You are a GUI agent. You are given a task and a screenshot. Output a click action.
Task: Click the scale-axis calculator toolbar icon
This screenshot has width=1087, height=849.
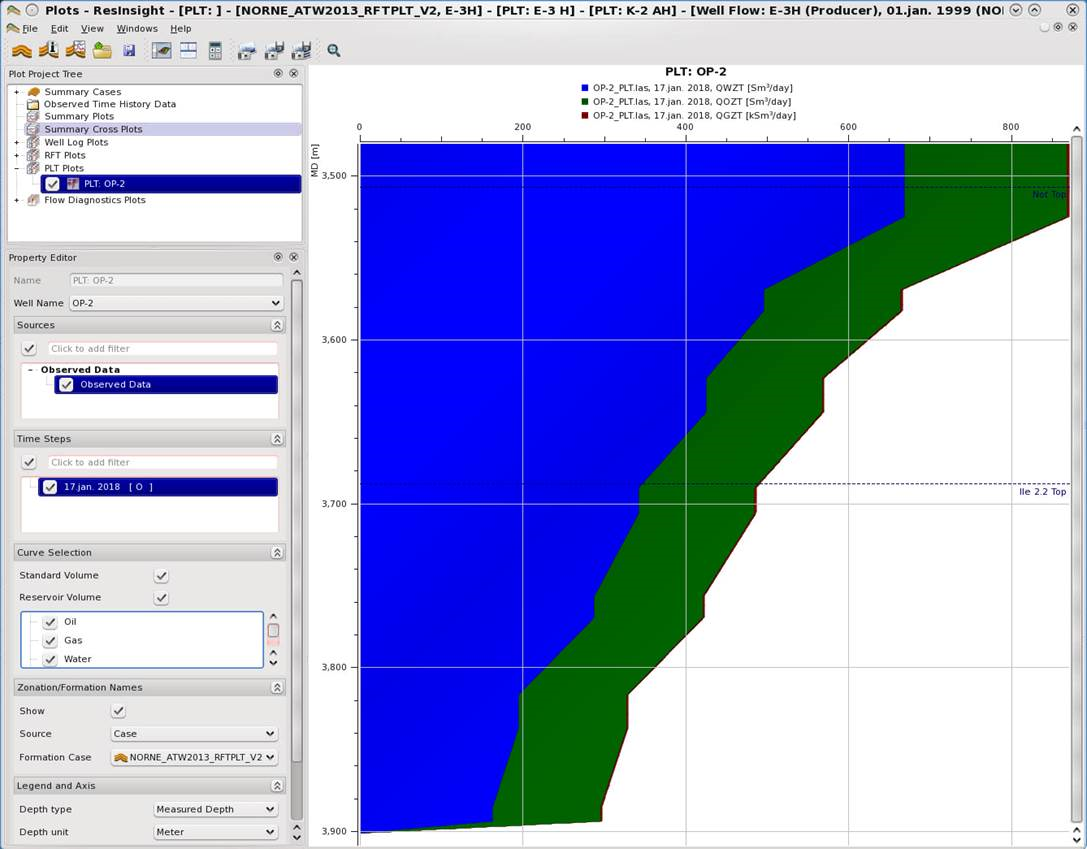pyautogui.click(x=215, y=49)
